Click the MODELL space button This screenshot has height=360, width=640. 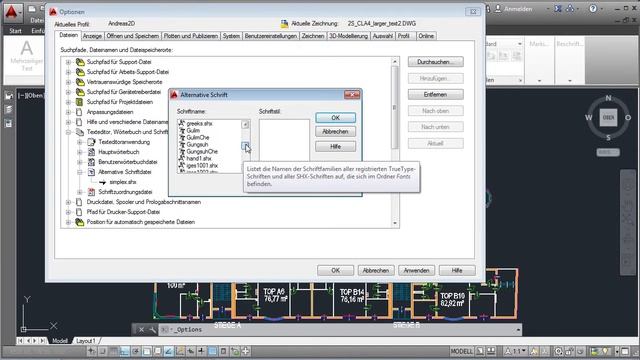(x=462, y=351)
